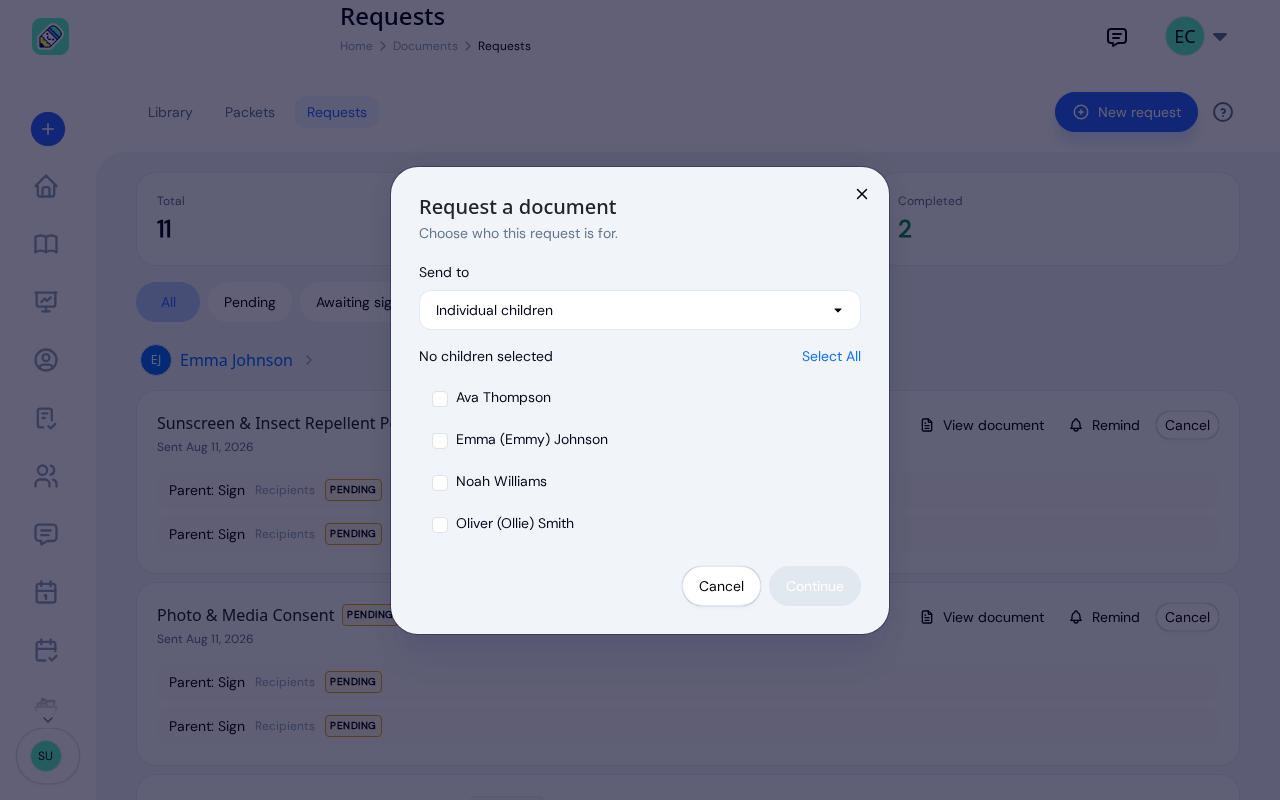This screenshot has width=1280, height=800.
Task: Click Remind for Photo & Media Consent
Action: (1104, 617)
